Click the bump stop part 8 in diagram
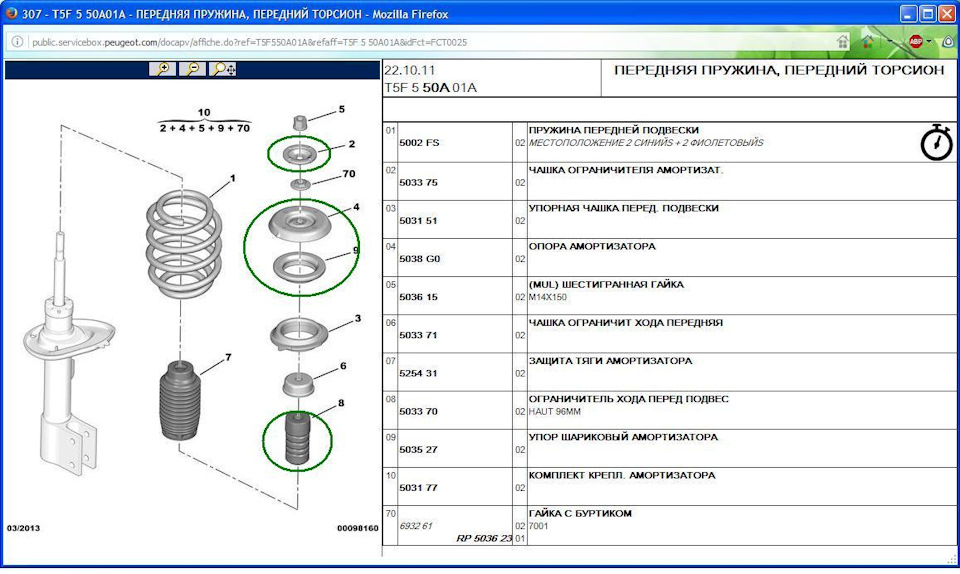Image resolution: width=960 pixels, height=574 pixels. tap(298, 439)
